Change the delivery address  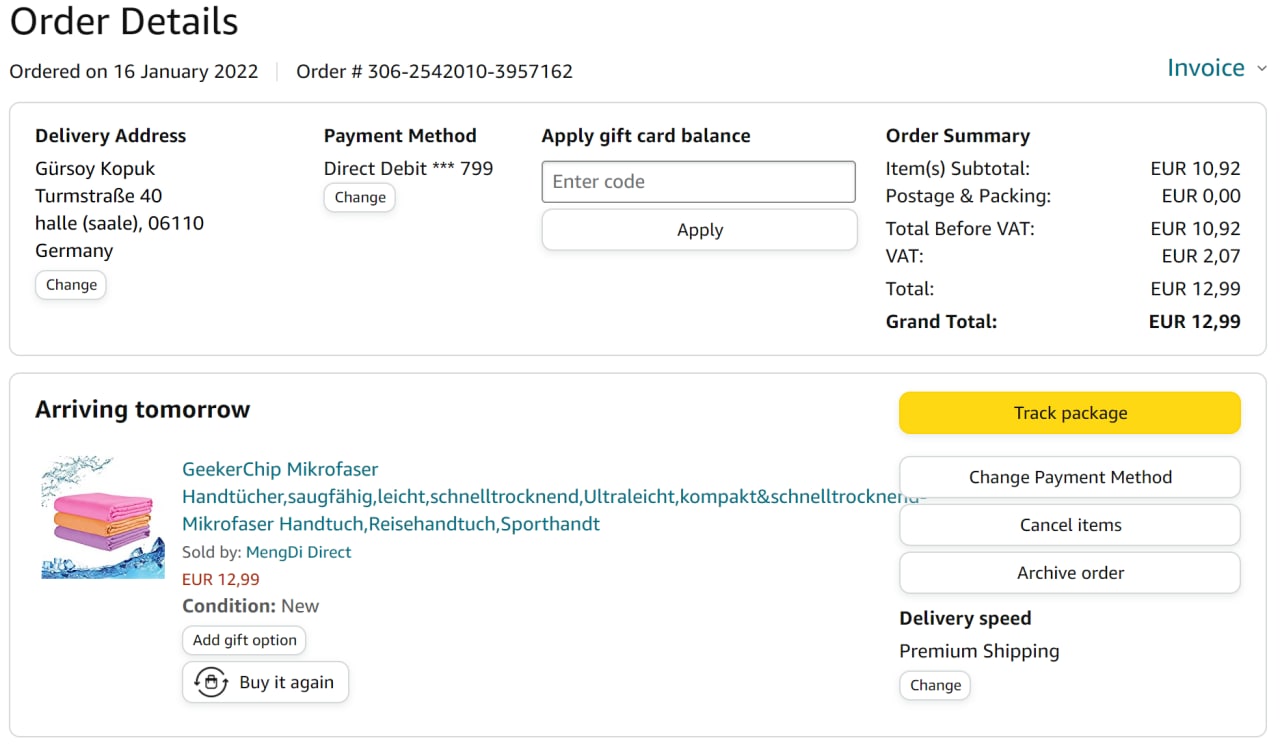coord(71,285)
